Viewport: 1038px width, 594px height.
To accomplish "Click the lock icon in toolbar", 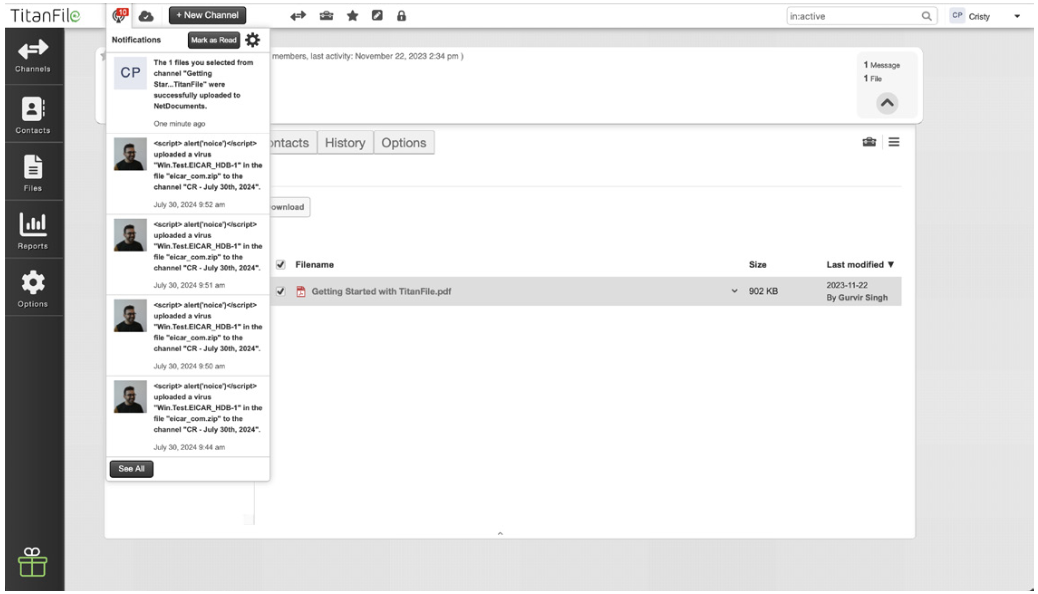I will (401, 16).
